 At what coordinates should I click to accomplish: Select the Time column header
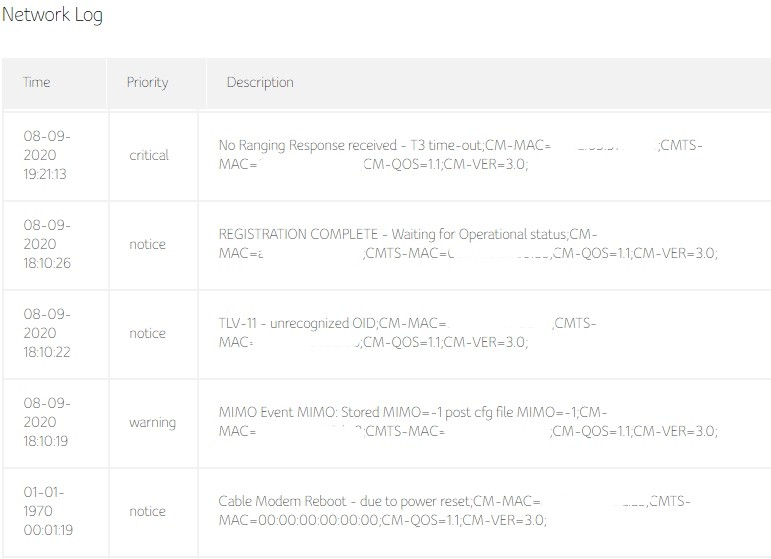coord(37,82)
